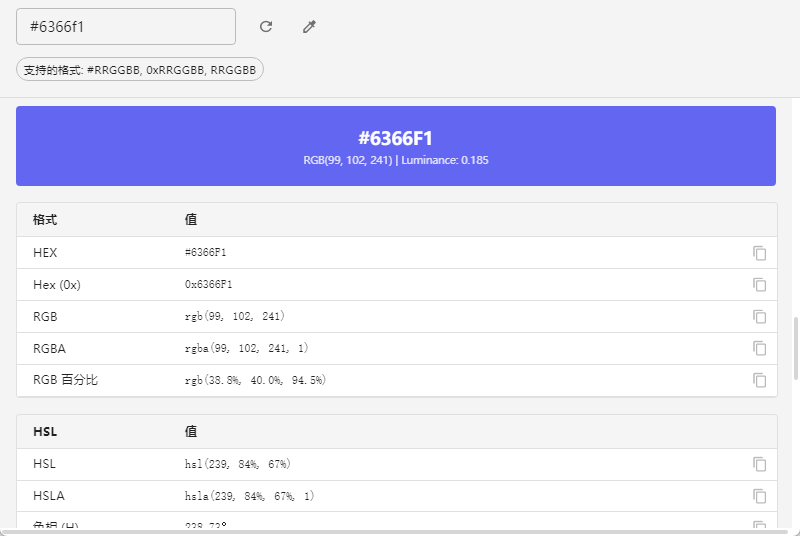Image resolution: width=800 pixels, height=536 pixels.
Task: Copy the Hex (0x) value 0x6366F1
Action: pos(759,285)
